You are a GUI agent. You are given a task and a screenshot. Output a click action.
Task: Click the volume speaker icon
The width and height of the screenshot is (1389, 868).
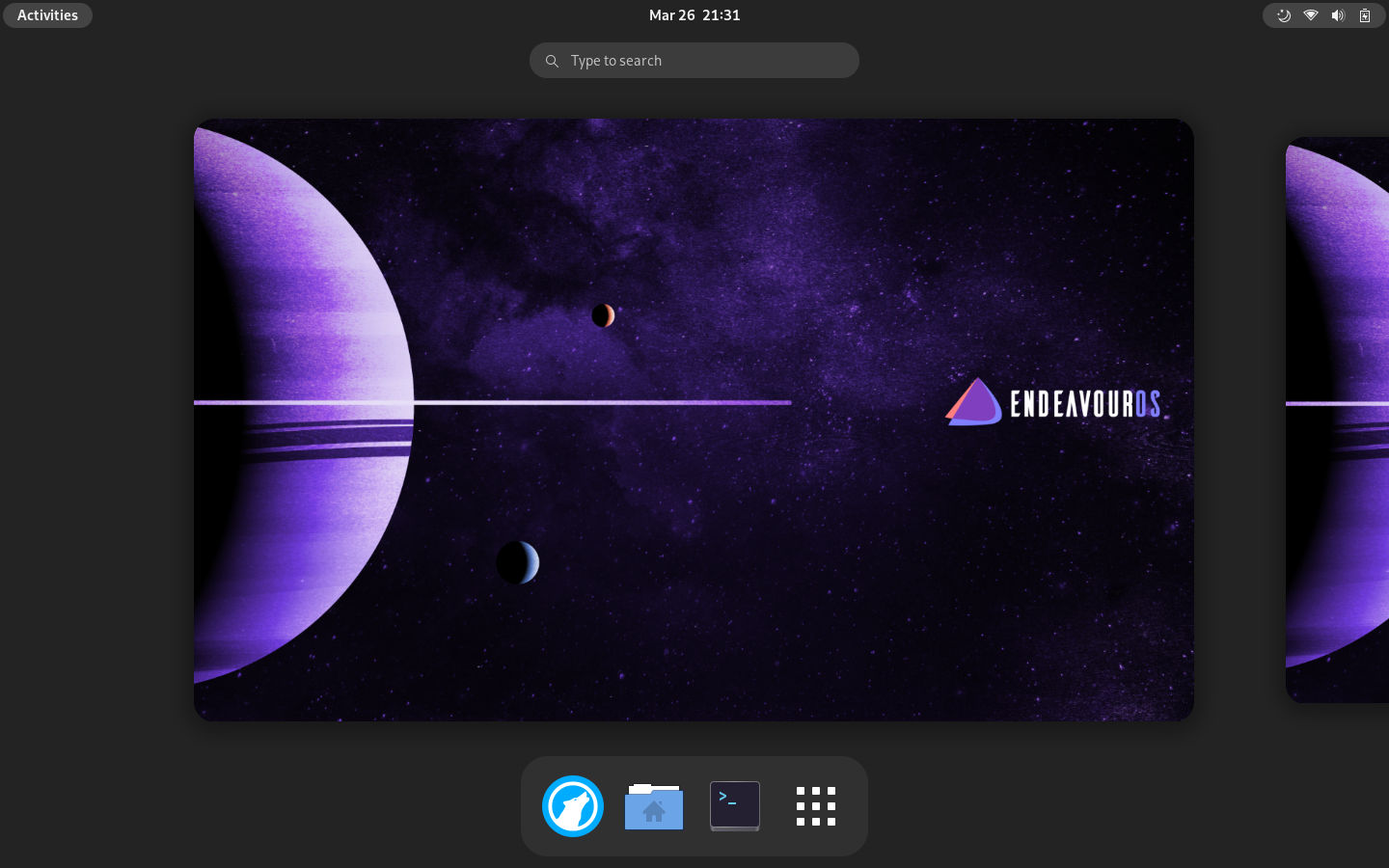(1338, 15)
